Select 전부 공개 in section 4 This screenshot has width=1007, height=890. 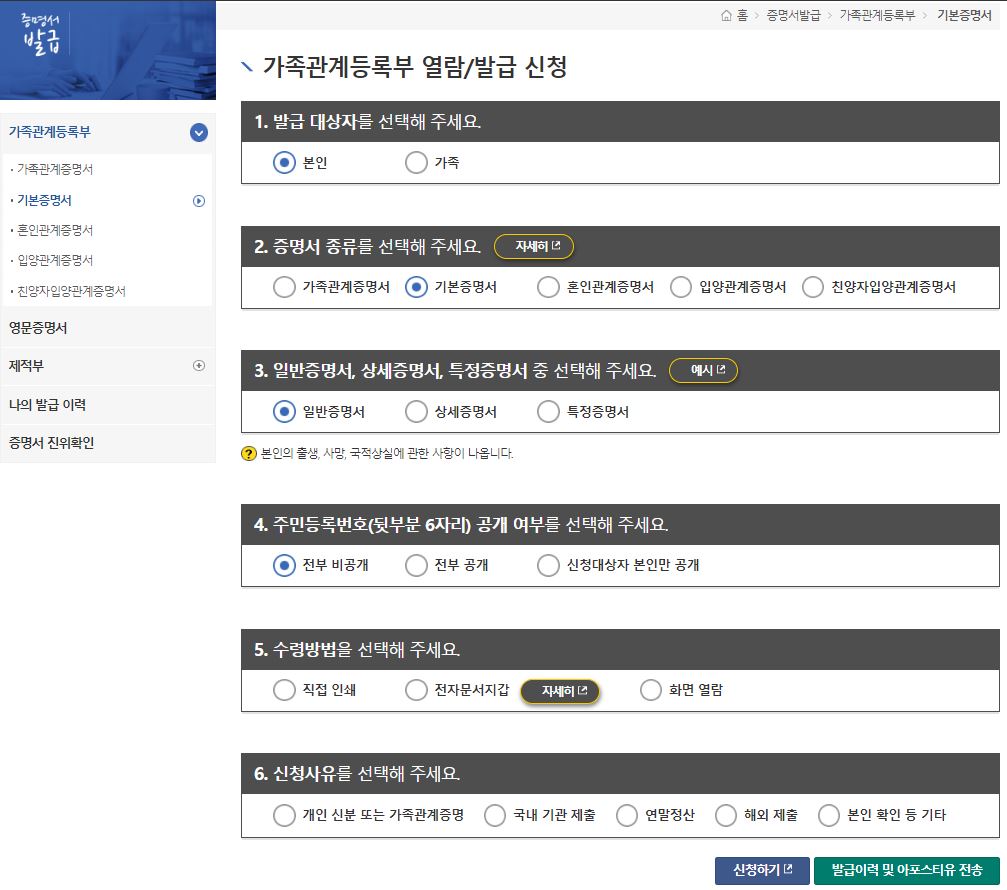tap(414, 565)
